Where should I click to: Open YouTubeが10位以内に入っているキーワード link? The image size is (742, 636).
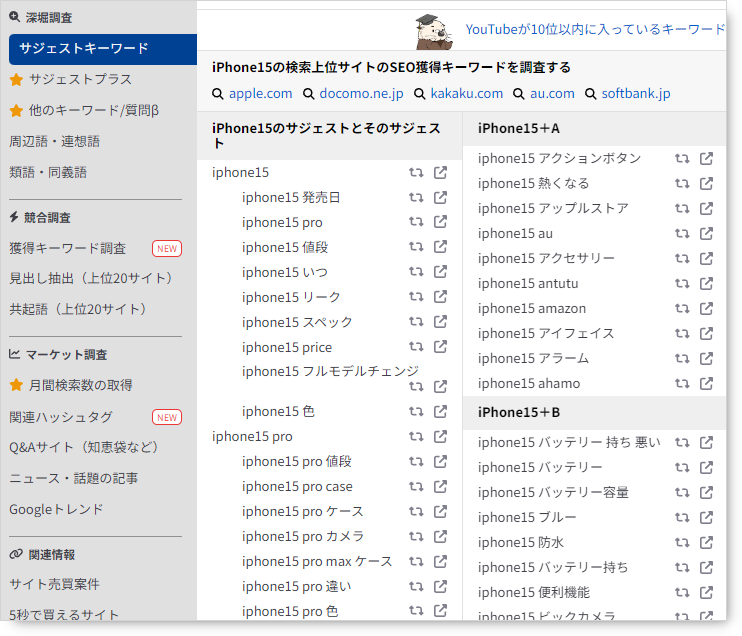pos(595,29)
